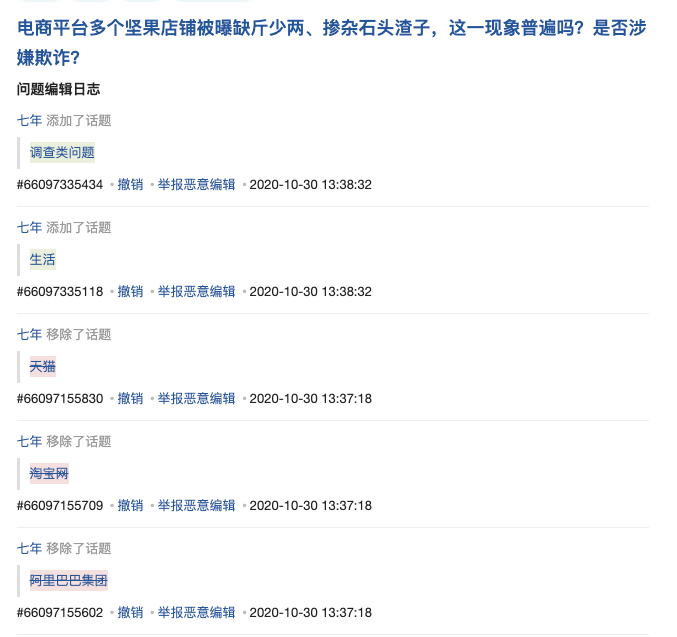Viewport: 677px width, 637px height.
Task: Click the 问题编辑日志 heading
Action: [x=59, y=89]
